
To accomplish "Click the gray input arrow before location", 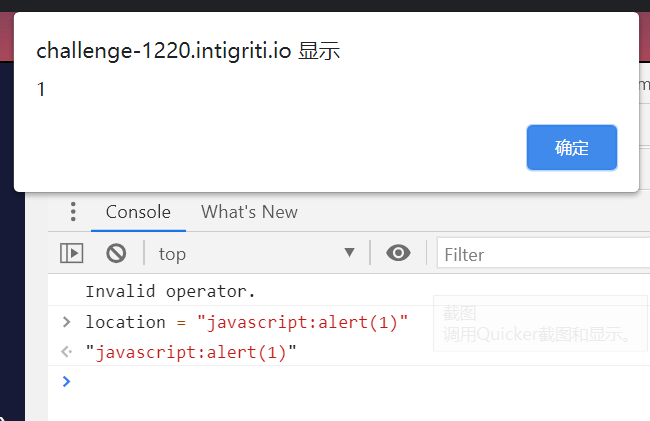I will 66,322.
